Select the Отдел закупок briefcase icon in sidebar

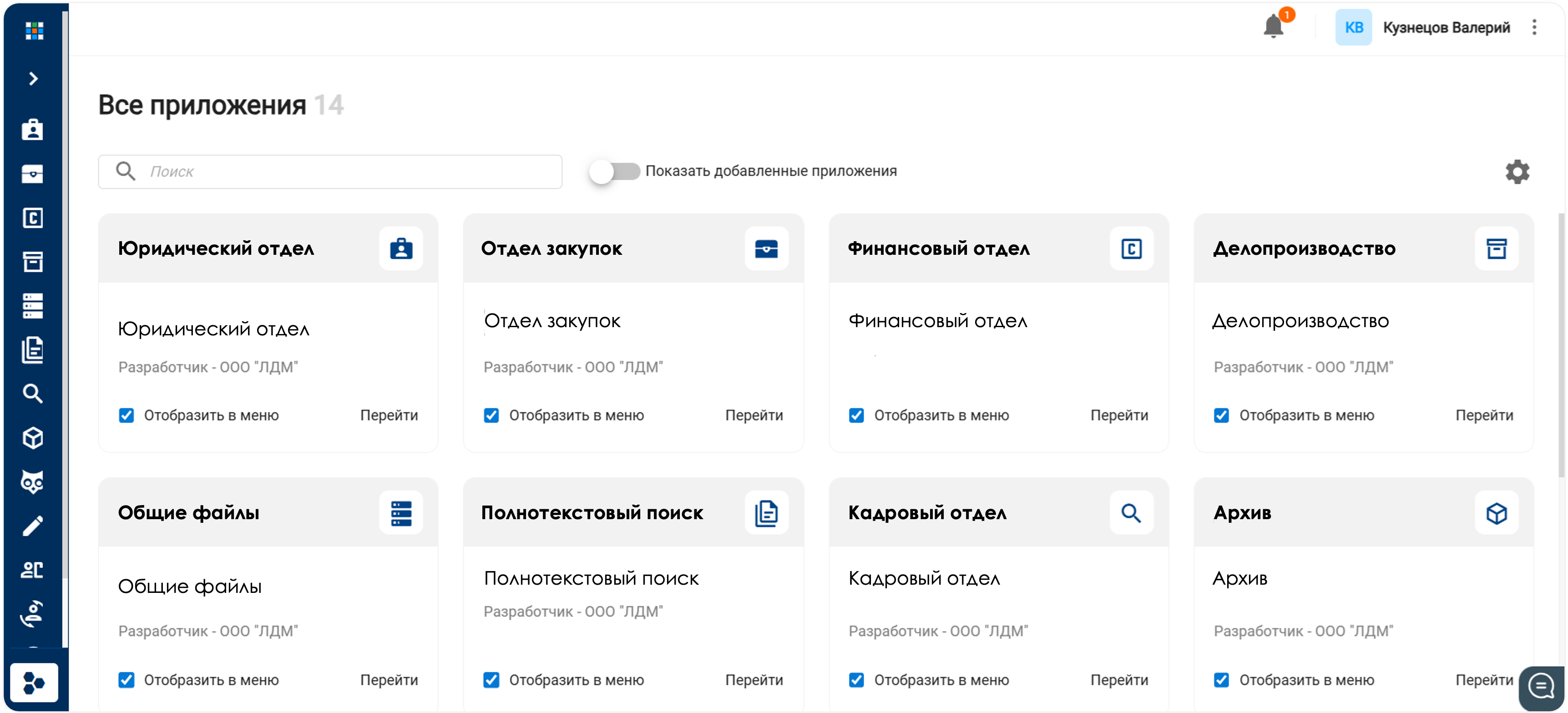coord(33,173)
